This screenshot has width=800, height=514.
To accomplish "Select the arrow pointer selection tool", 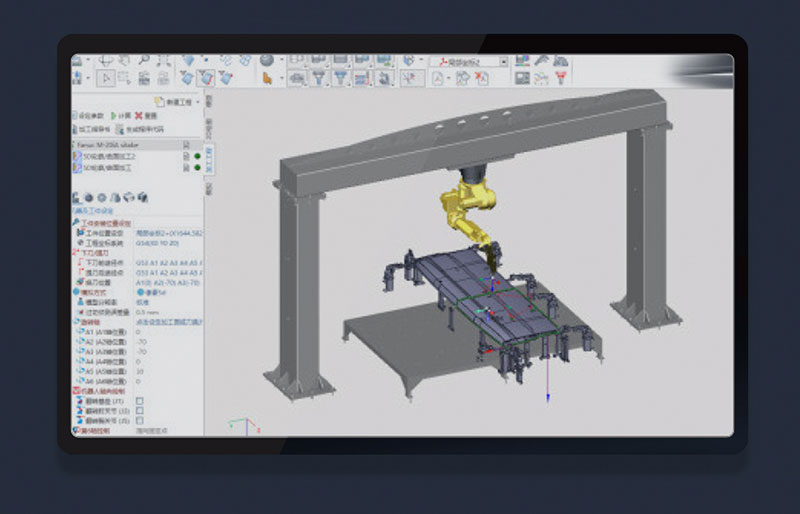I will click(107, 78).
